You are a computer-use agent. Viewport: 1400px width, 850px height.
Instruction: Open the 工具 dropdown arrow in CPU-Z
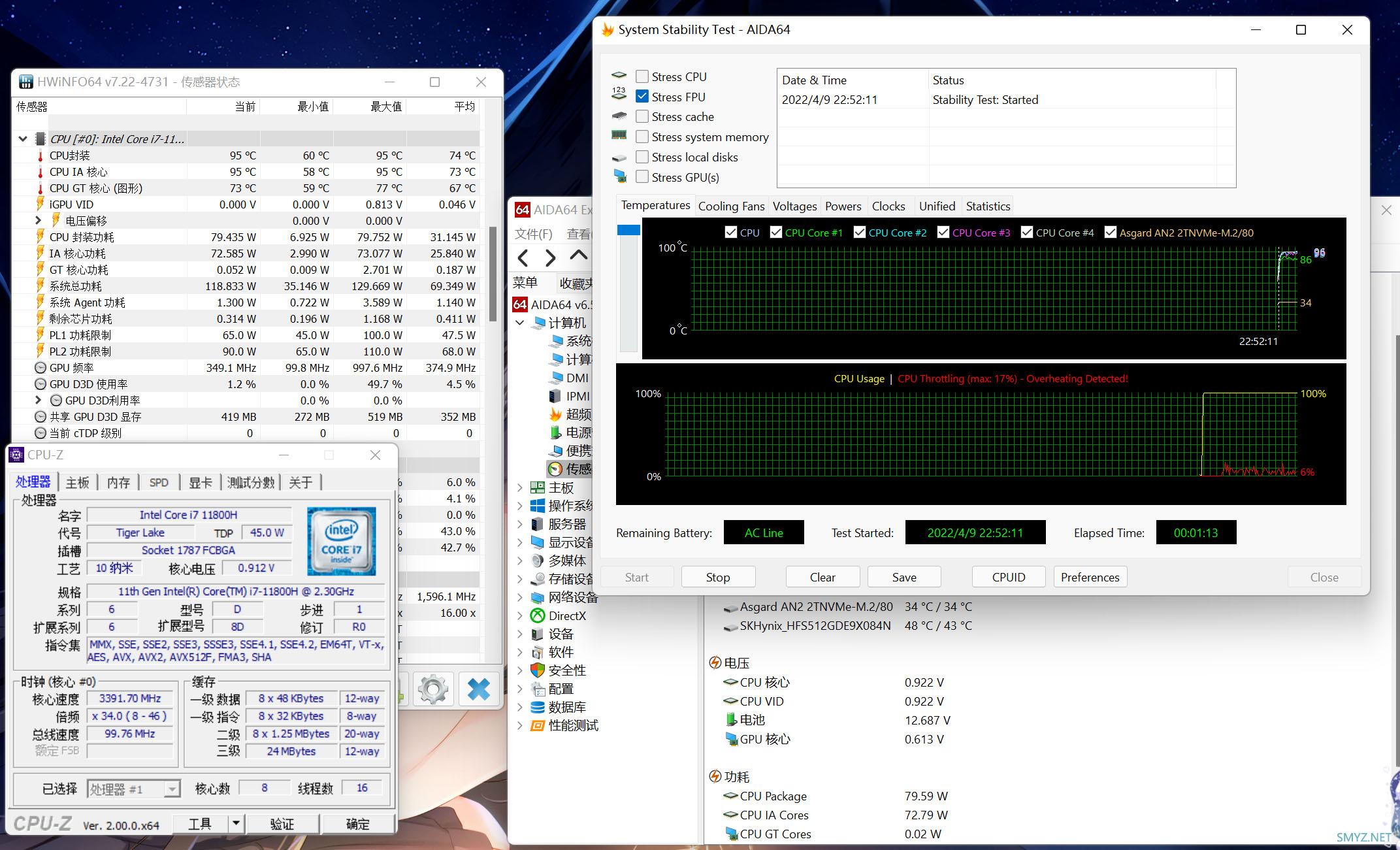(236, 823)
